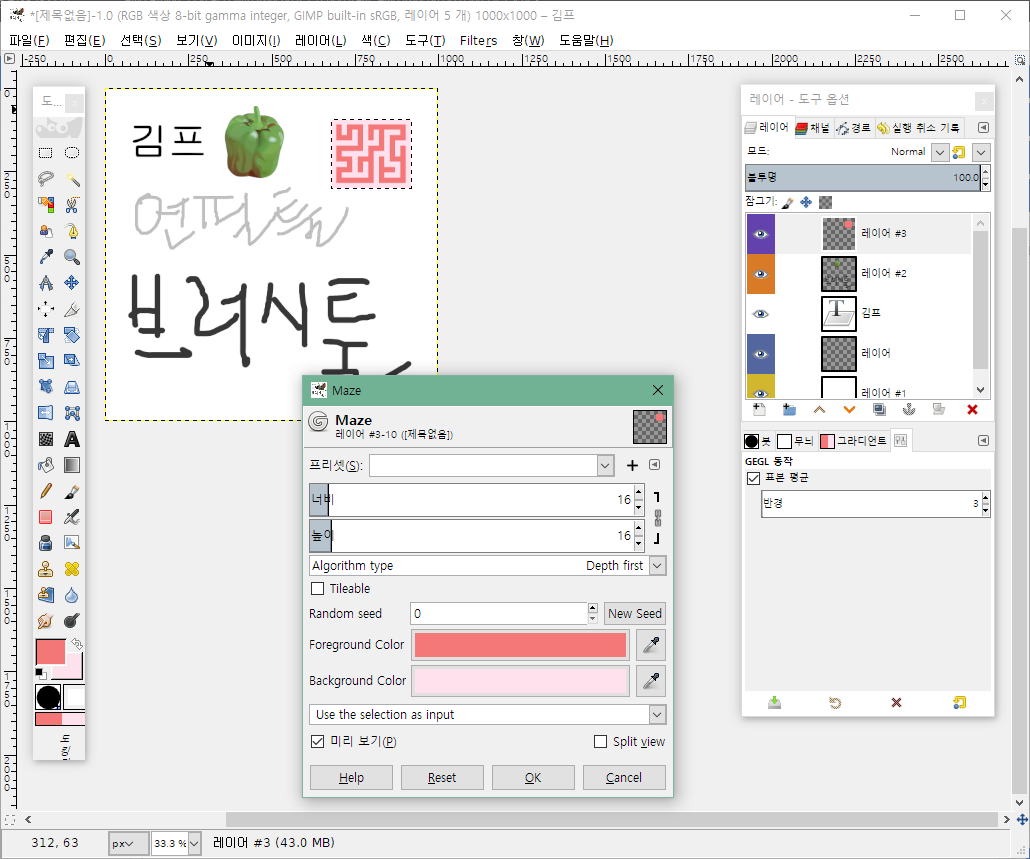Uncheck the 표본 평균 option
The height and width of the screenshot is (859, 1030).
pos(753,478)
